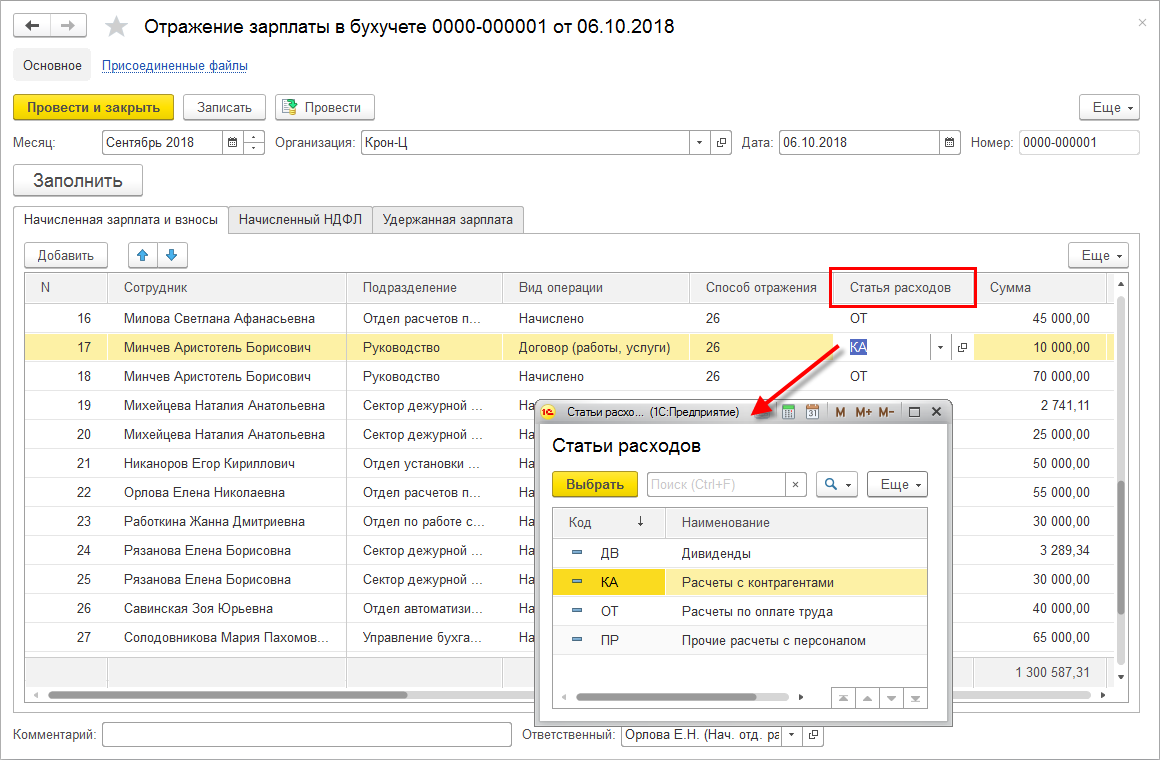This screenshot has width=1160, height=760.
Task: Click Договор (работы, услуги) cell
Action: click(x=596, y=347)
